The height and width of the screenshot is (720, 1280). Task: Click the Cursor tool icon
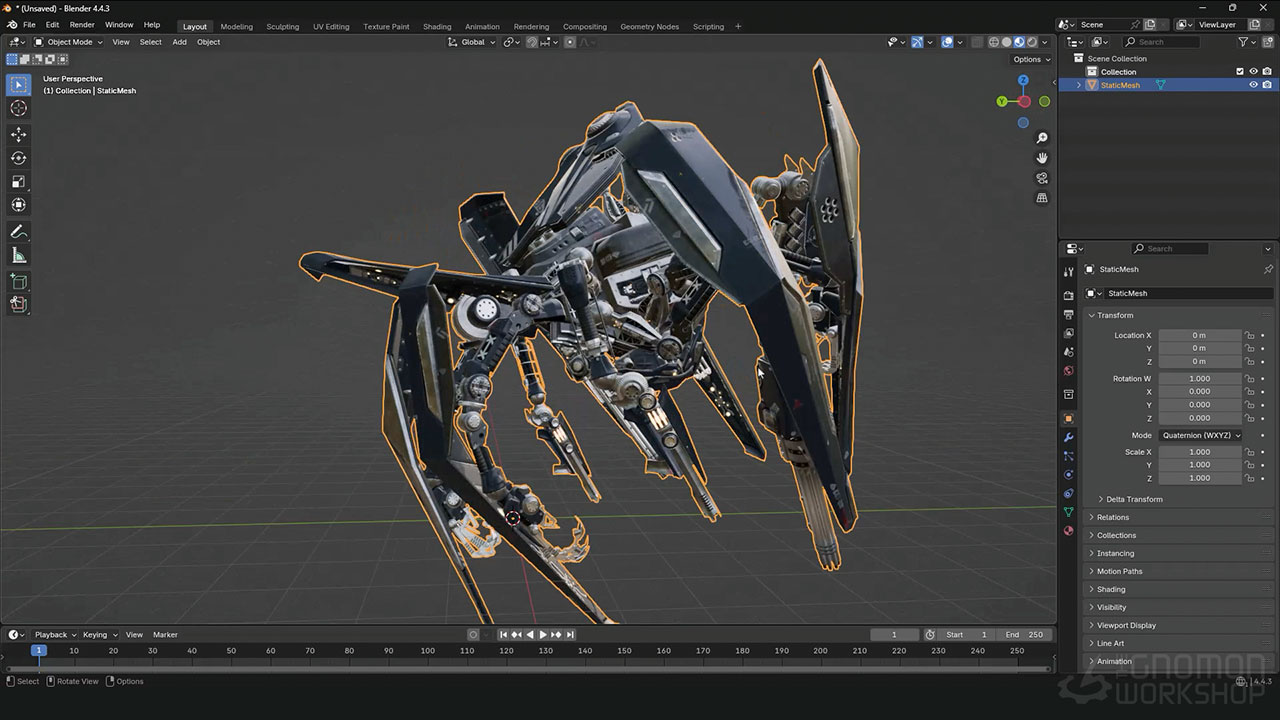(x=18, y=108)
